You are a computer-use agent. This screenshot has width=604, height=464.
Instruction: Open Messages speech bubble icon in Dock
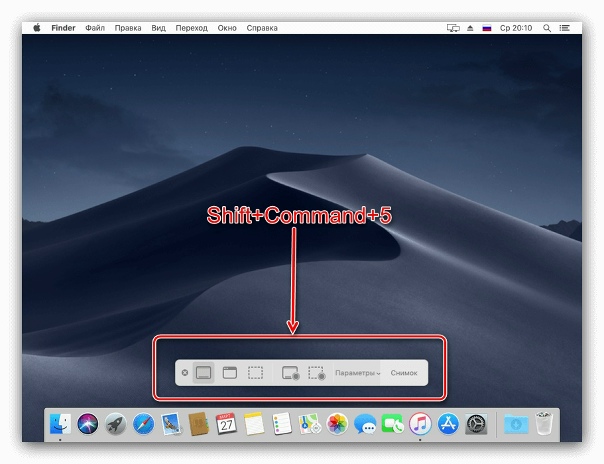click(x=365, y=424)
